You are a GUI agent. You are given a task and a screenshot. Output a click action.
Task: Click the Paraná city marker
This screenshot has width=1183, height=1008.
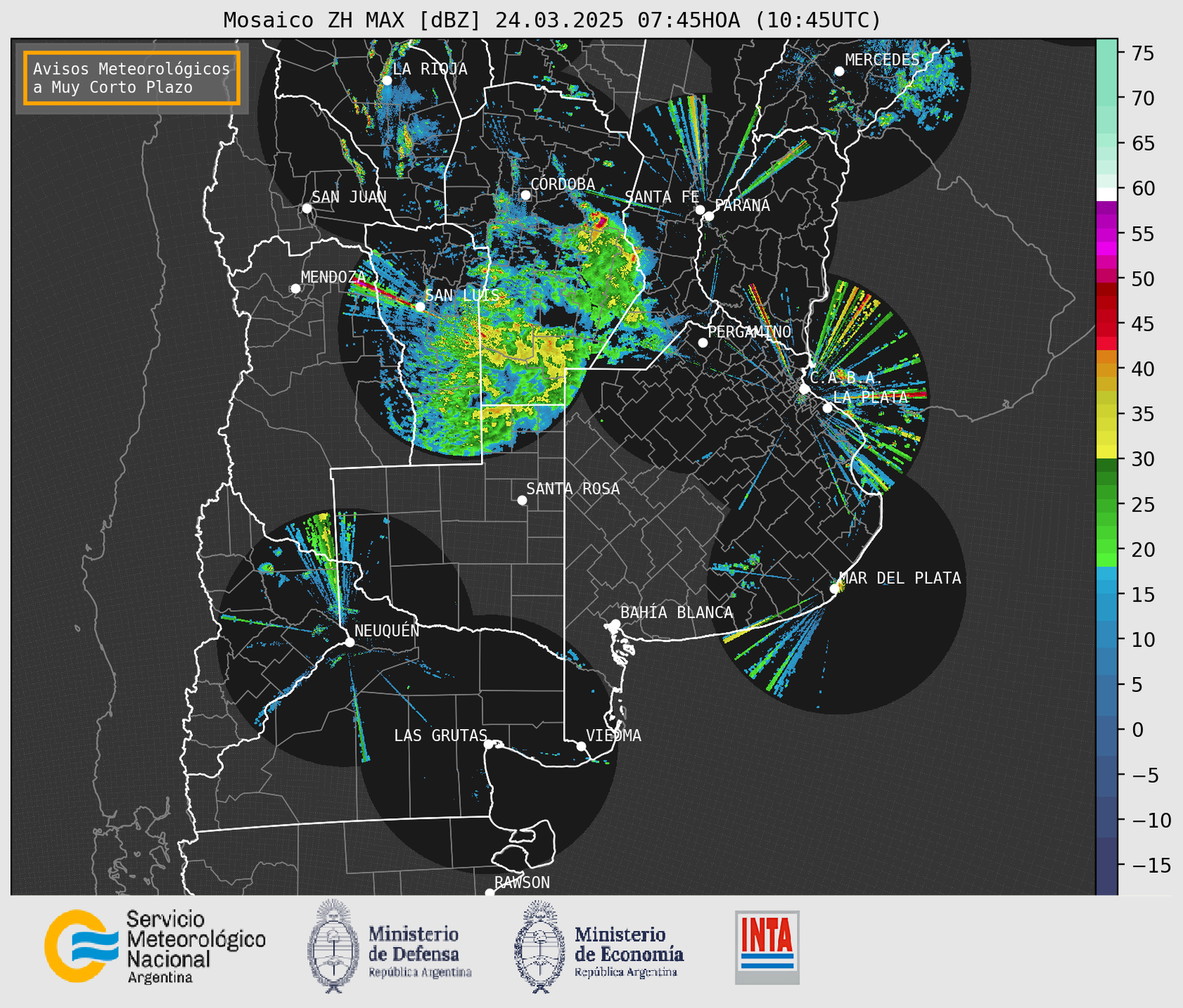coord(709,216)
